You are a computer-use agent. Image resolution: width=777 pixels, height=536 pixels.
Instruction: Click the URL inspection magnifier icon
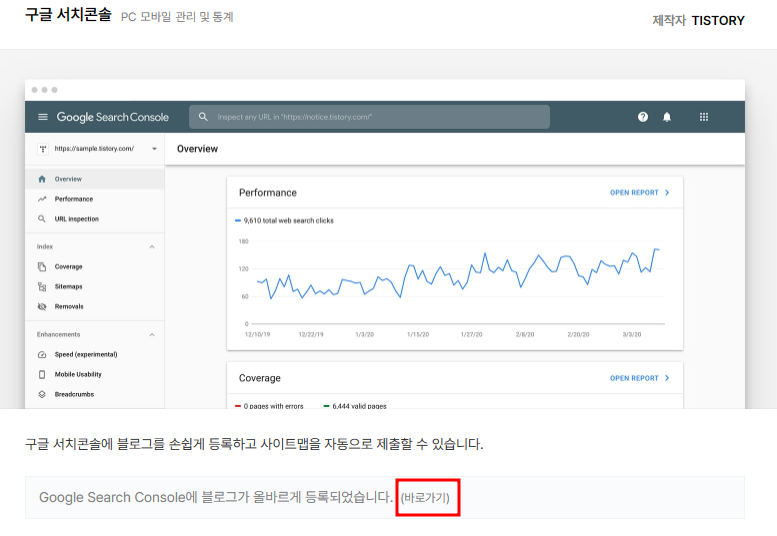(42, 218)
